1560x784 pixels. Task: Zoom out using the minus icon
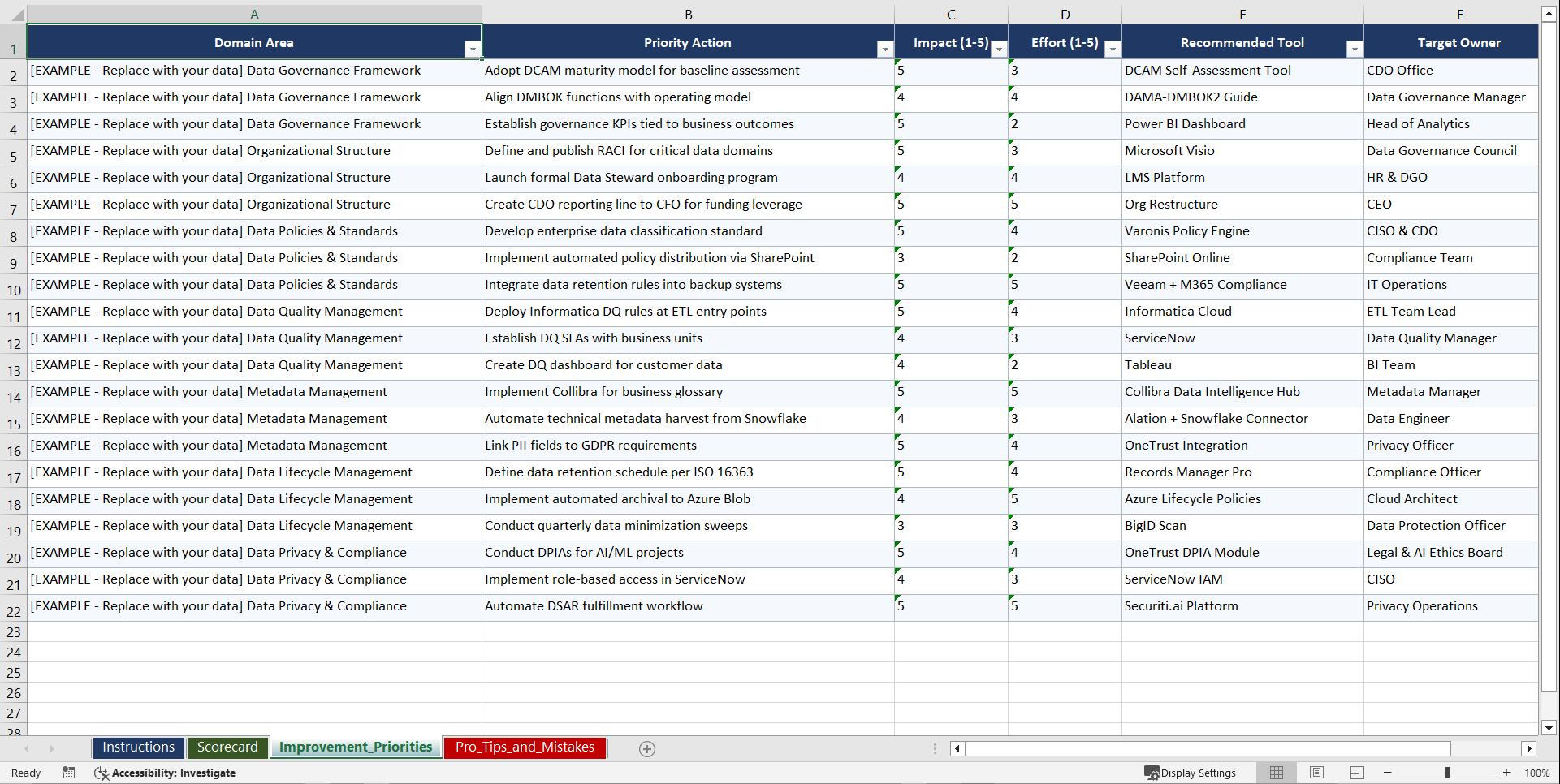click(1387, 773)
